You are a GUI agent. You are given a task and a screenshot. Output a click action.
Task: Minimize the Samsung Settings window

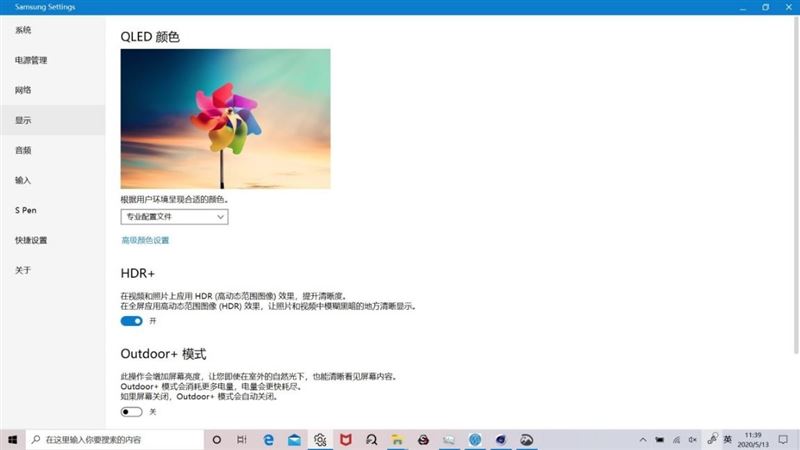pos(743,7)
